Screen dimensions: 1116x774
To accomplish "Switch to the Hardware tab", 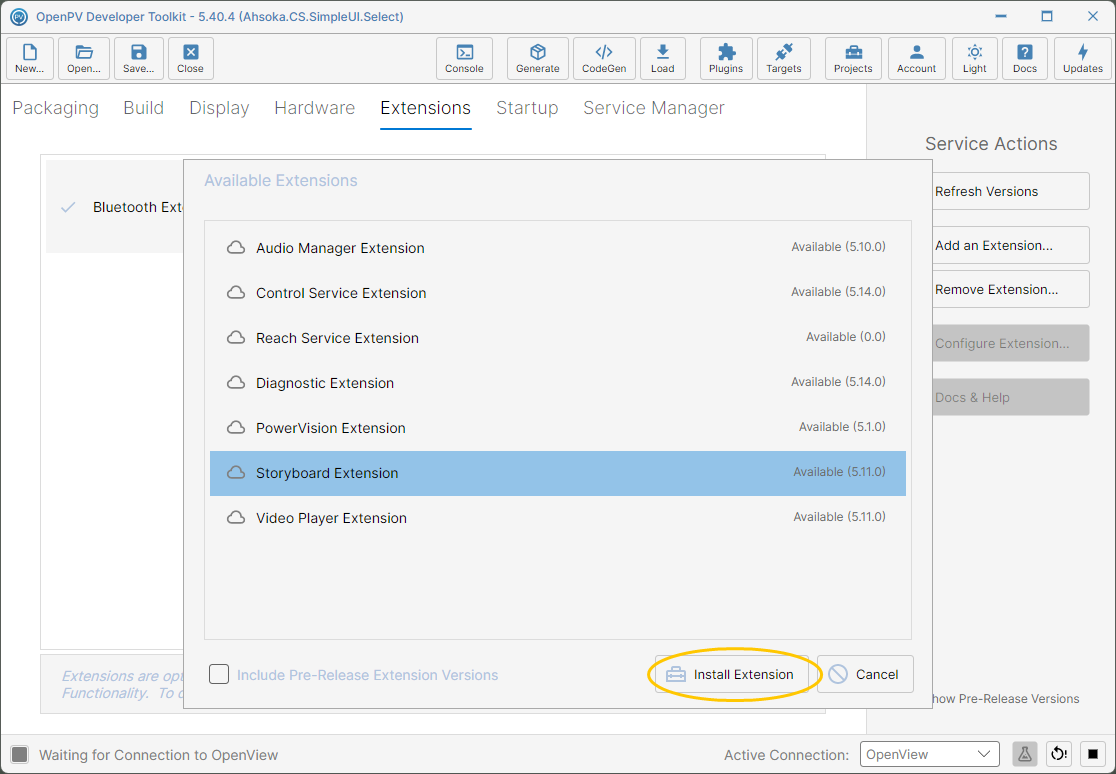I will click(x=315, y=108).
